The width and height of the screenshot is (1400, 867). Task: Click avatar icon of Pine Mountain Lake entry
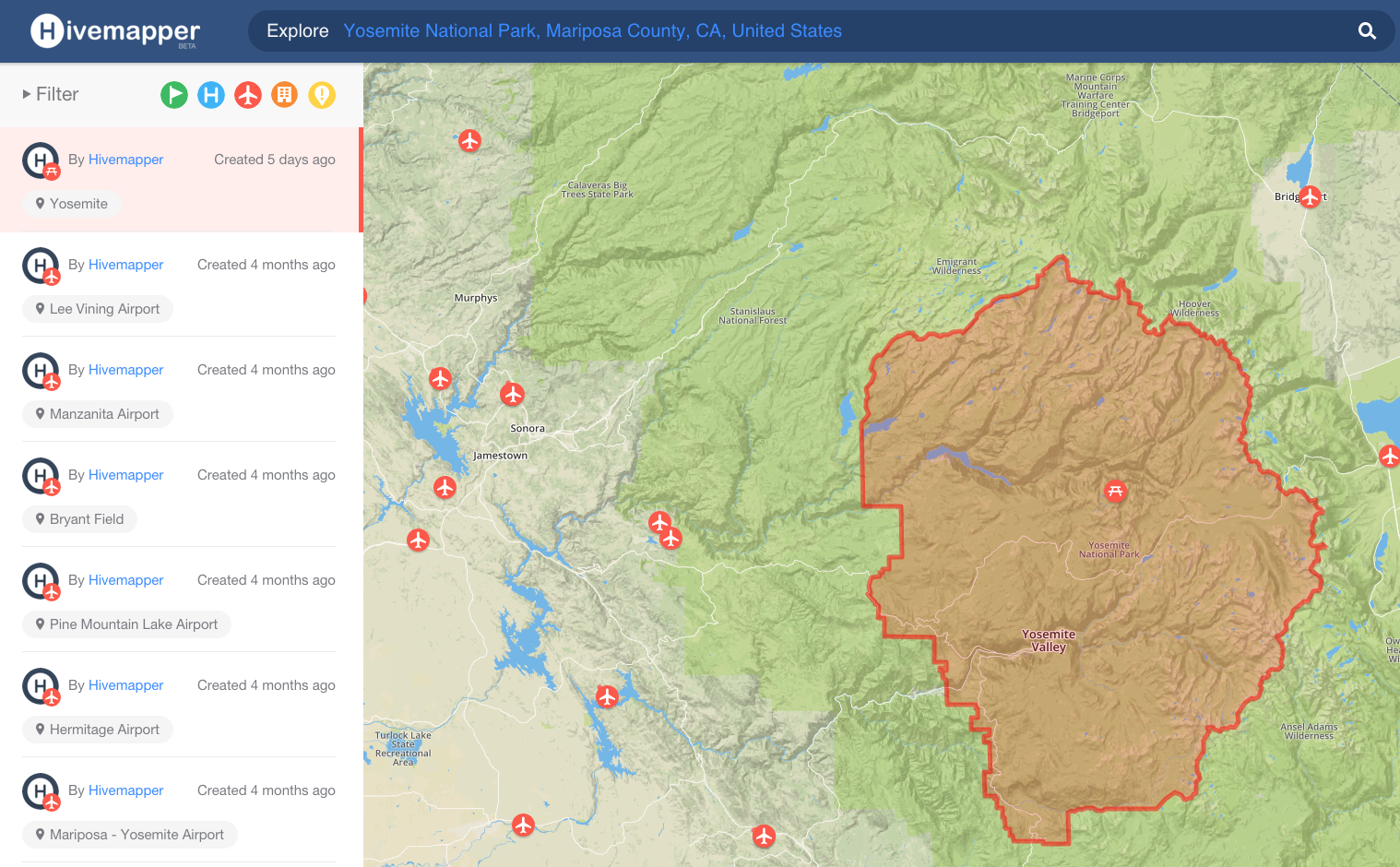(41, 581)
